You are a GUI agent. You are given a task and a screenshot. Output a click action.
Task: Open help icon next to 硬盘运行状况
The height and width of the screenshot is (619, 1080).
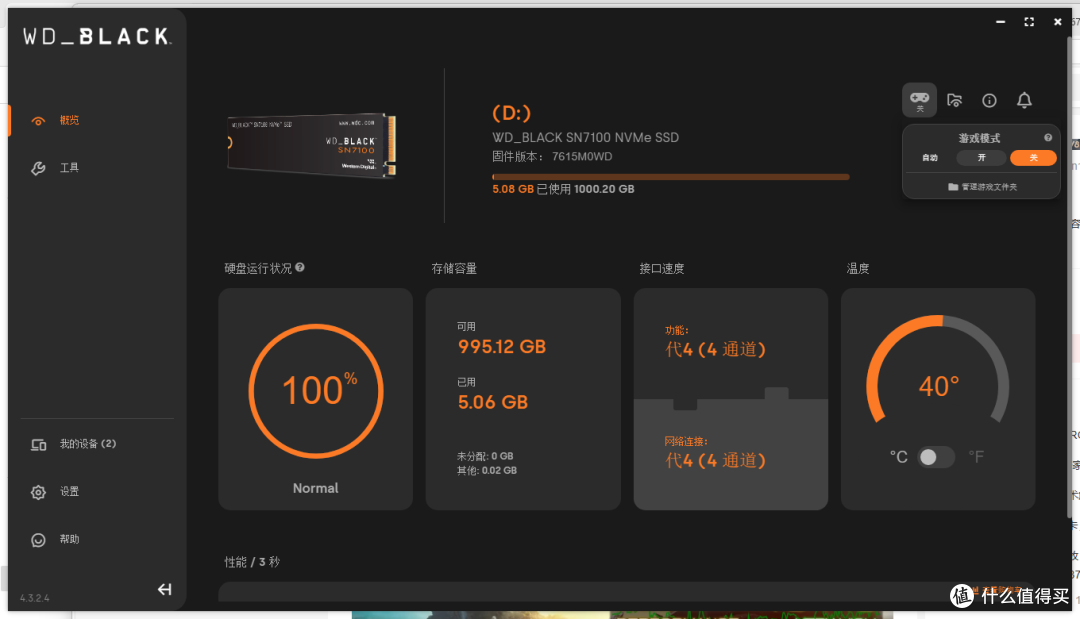click(x=300, y=267)
